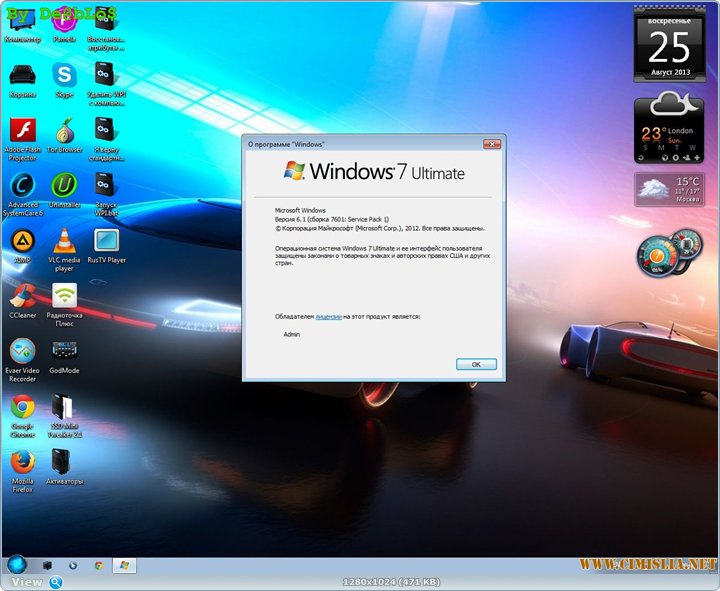Image resolution: width=720 pixels, height=591 pixels.
Task: Select the VLC media player shortcut
Action: [64, 241]
